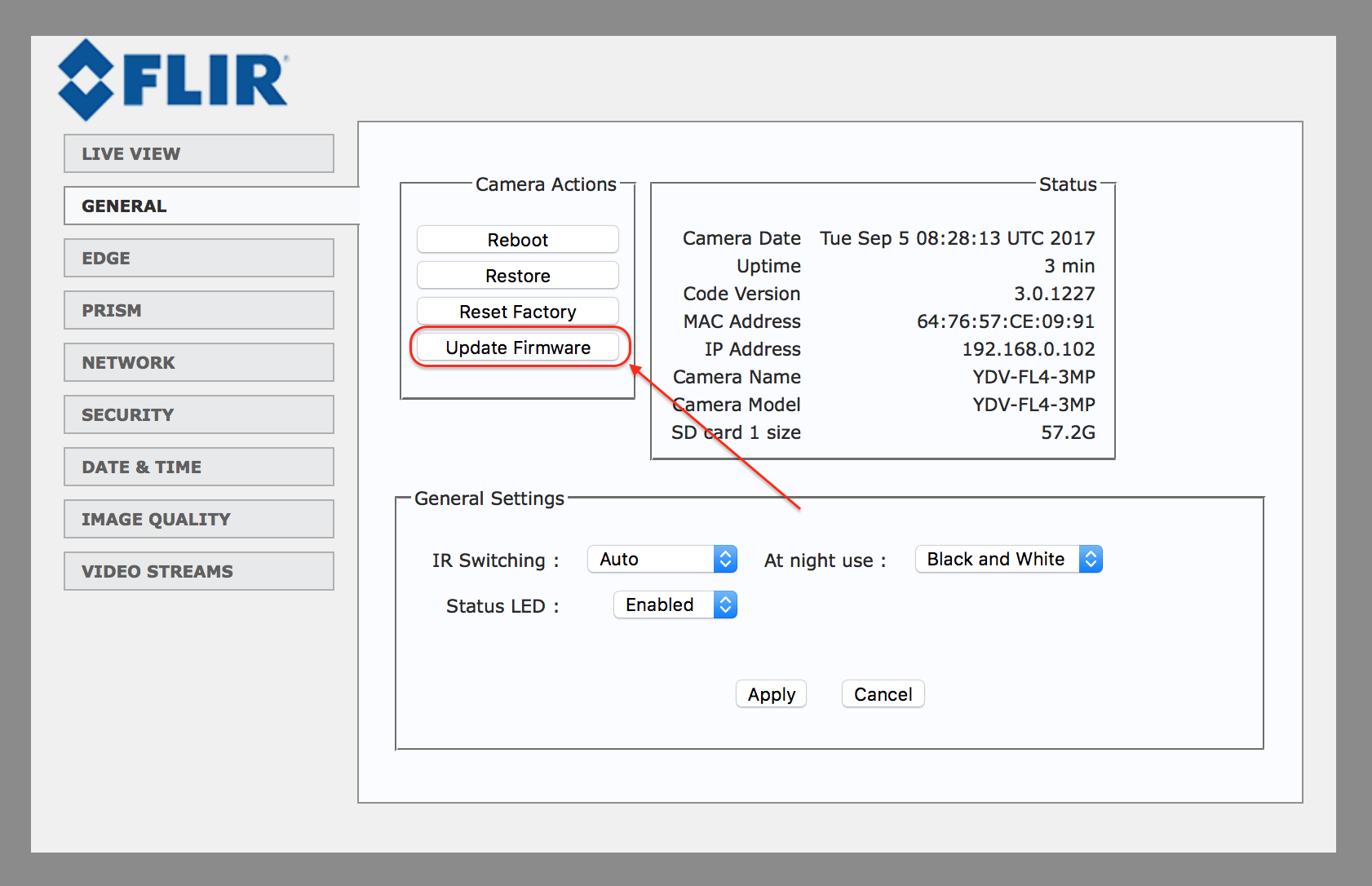Cancel the general settings changes
The height and width of the screenshot is (886, 1372).
[x=883, y=694]
